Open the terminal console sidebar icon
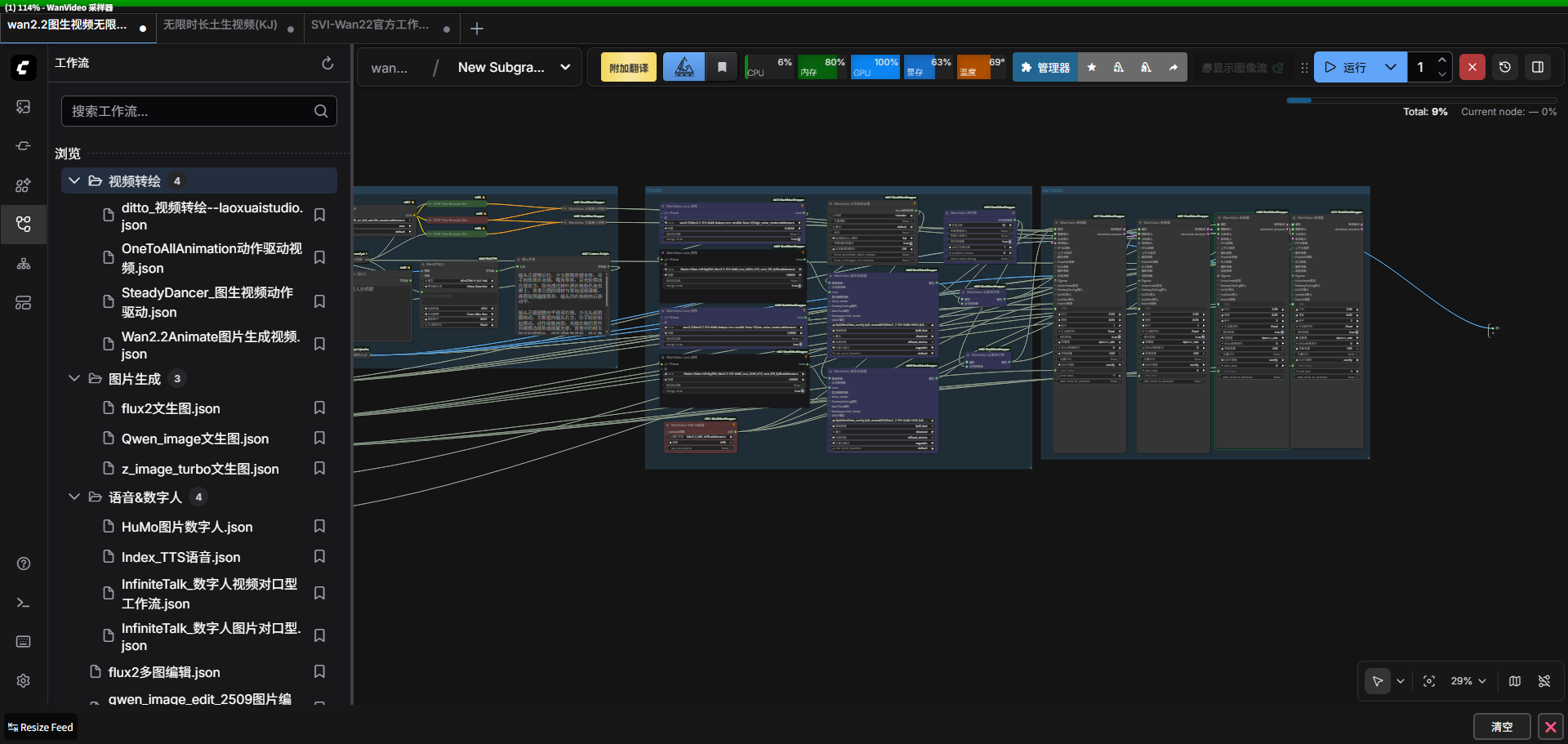Viewport: 1568px width, 744px height. click(24, 603)
